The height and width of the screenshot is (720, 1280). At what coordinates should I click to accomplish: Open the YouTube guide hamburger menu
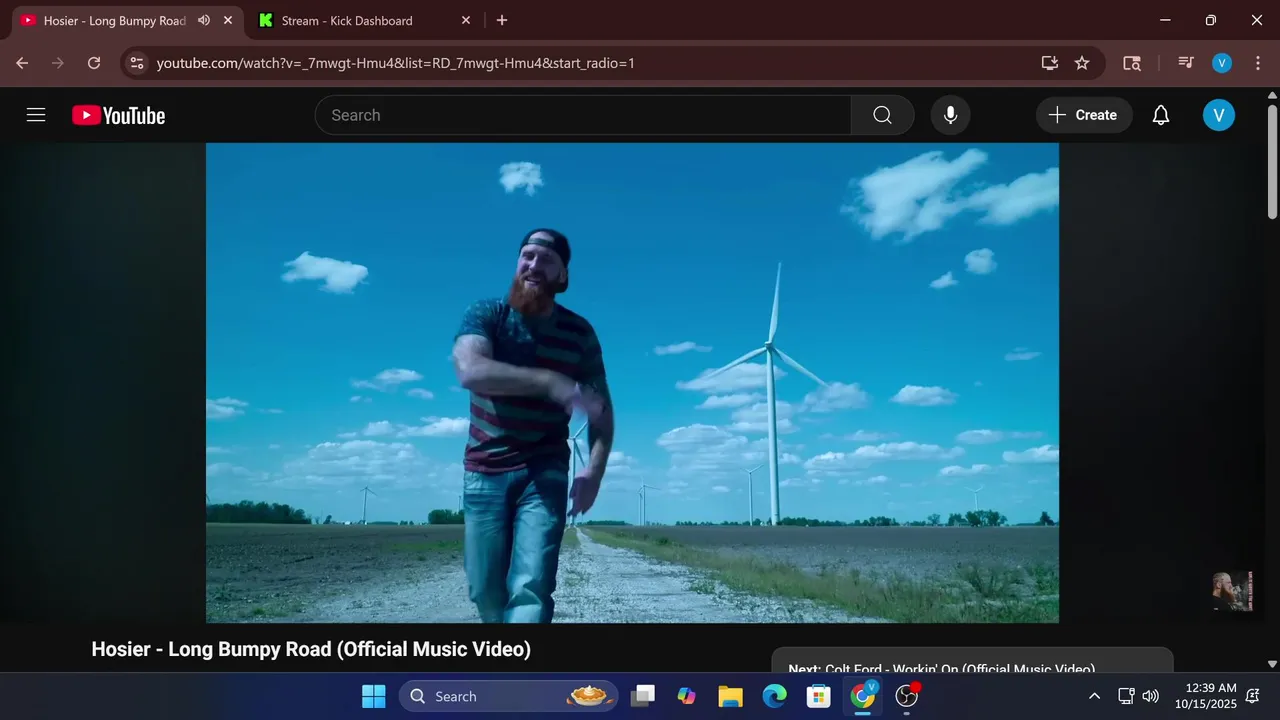[x=36, y=115]
